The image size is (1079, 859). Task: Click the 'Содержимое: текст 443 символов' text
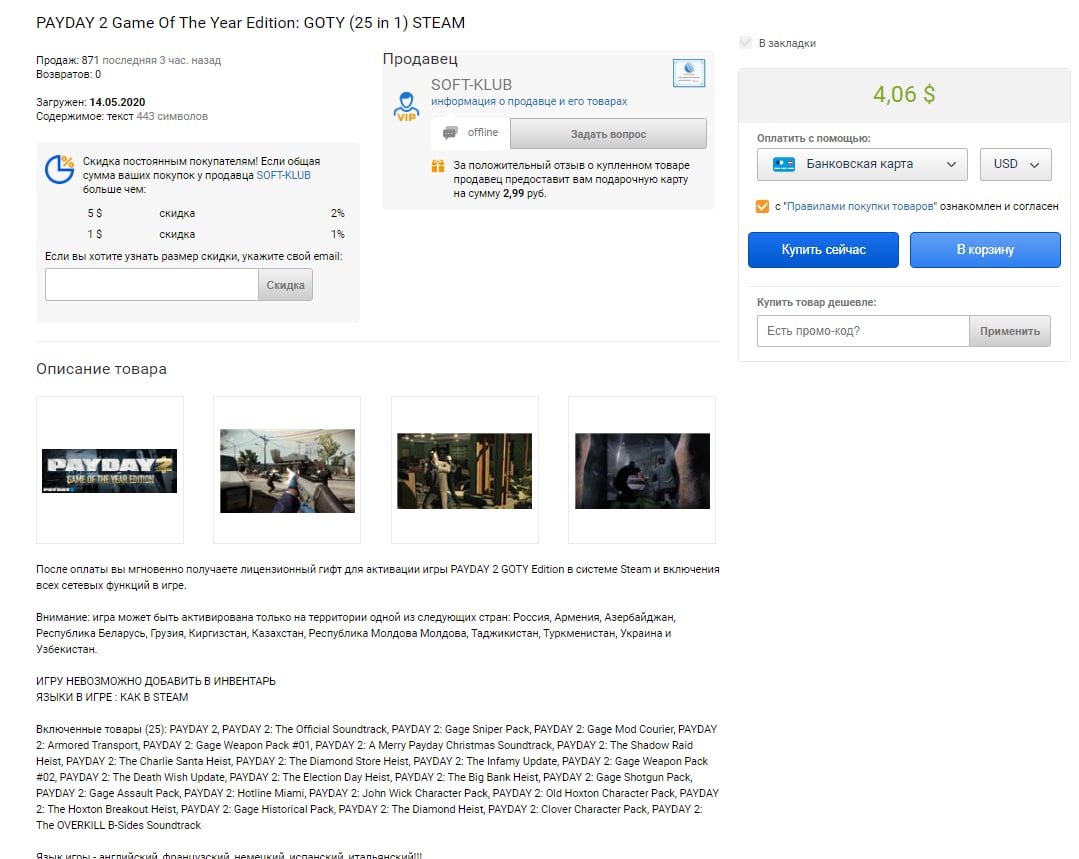tap(122, 116)
